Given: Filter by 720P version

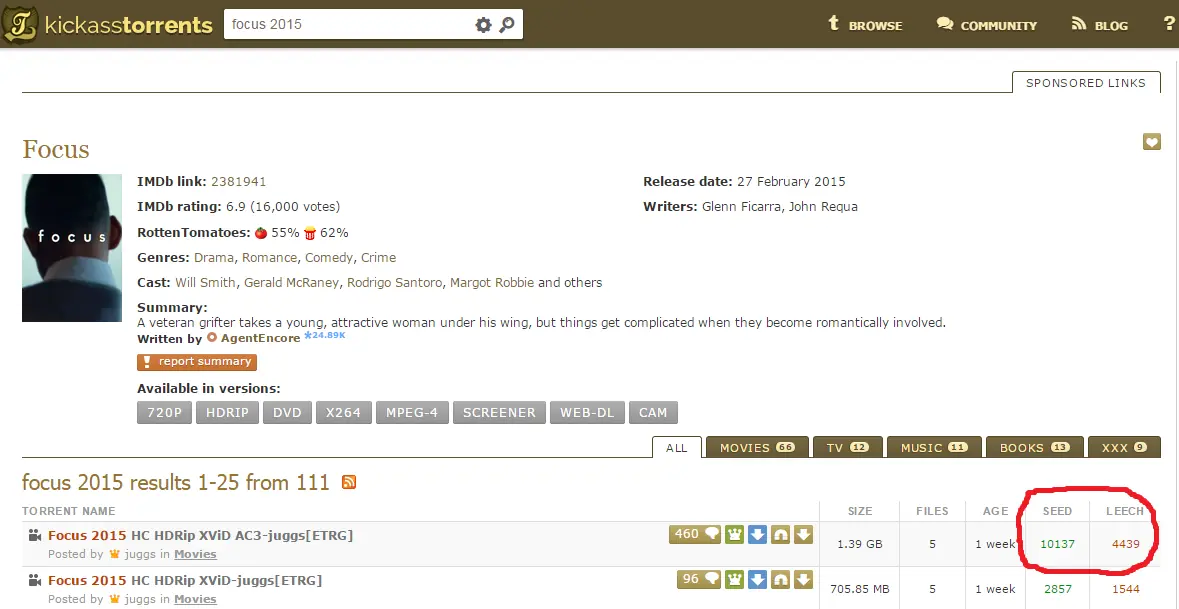Looking at the screenshot, I should click(164, 413).
